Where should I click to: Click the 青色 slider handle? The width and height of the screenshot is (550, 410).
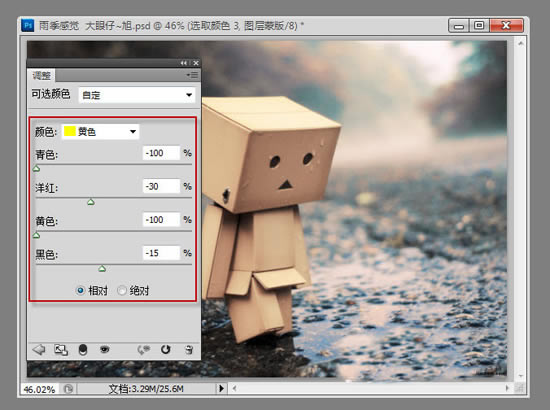[x=36, y=169]
